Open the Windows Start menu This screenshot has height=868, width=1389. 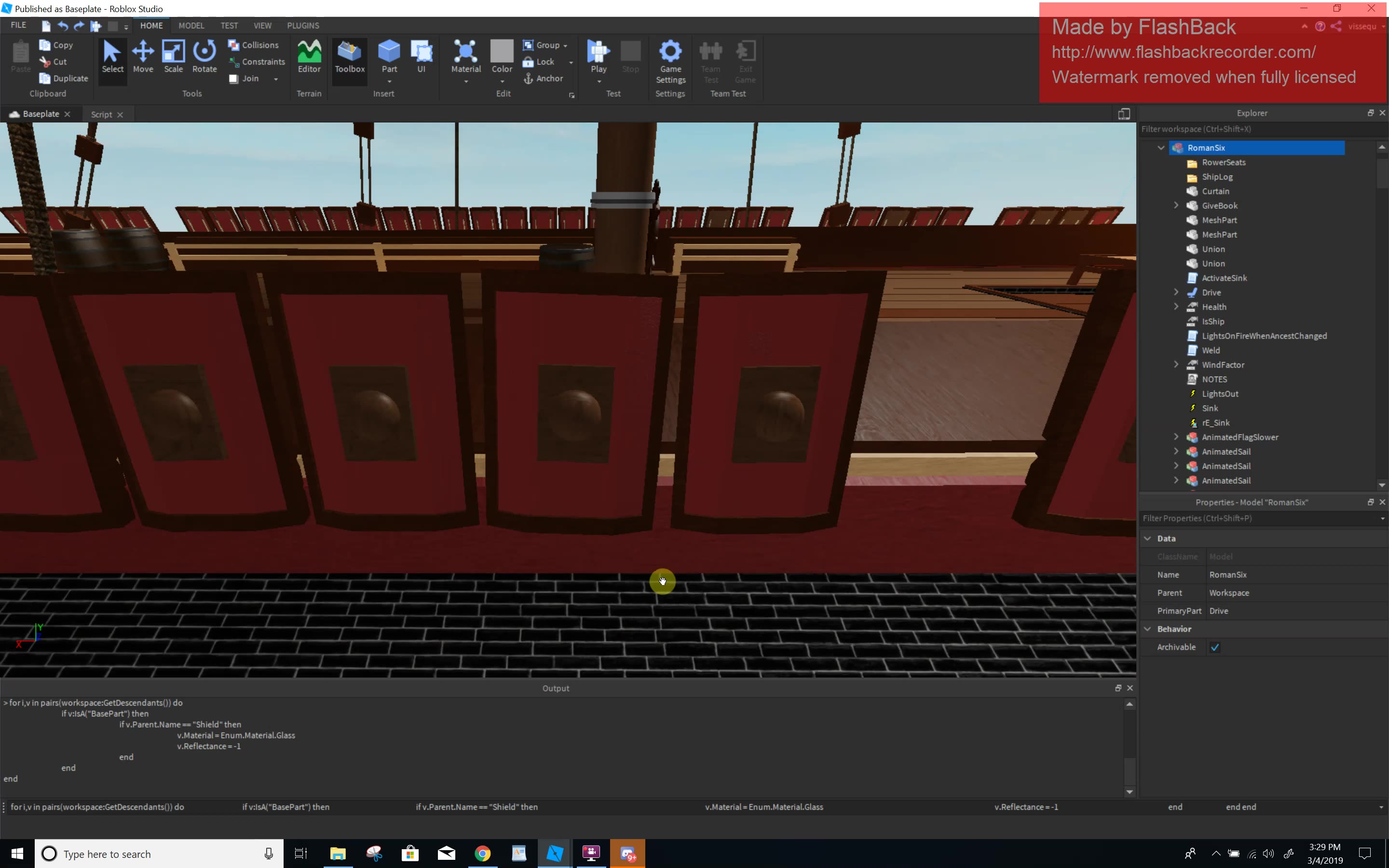(17, 854)
